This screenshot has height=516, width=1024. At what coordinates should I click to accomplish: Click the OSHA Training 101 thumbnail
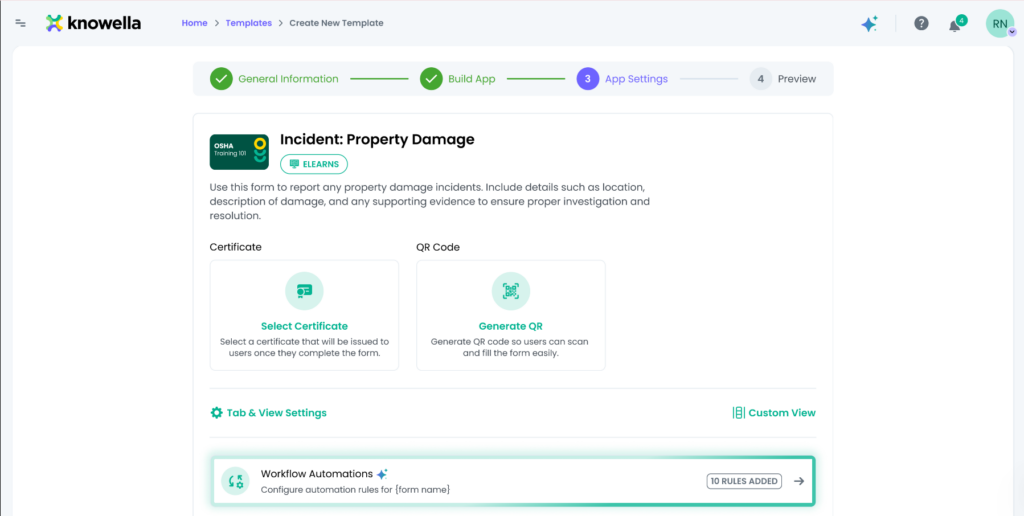[239, 152]
